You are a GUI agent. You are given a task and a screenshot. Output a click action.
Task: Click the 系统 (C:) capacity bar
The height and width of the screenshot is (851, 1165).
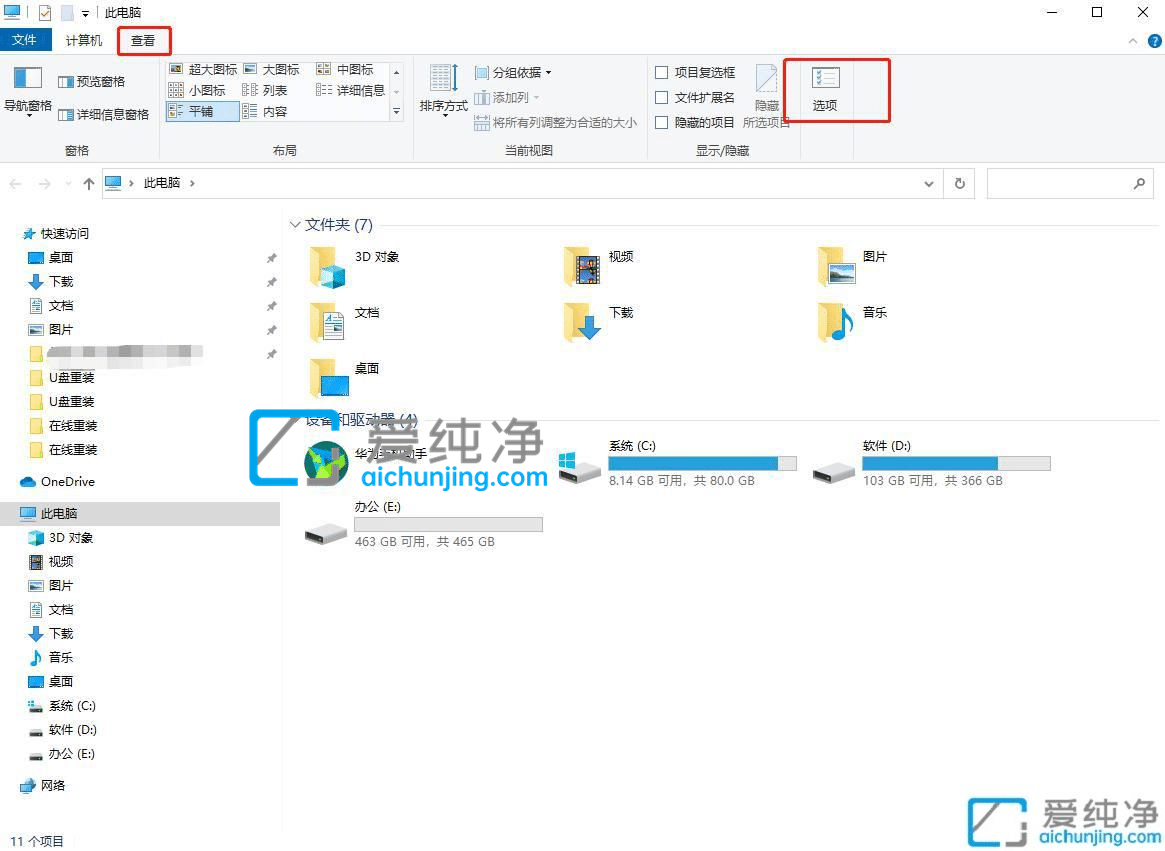(x=702, y=463)
